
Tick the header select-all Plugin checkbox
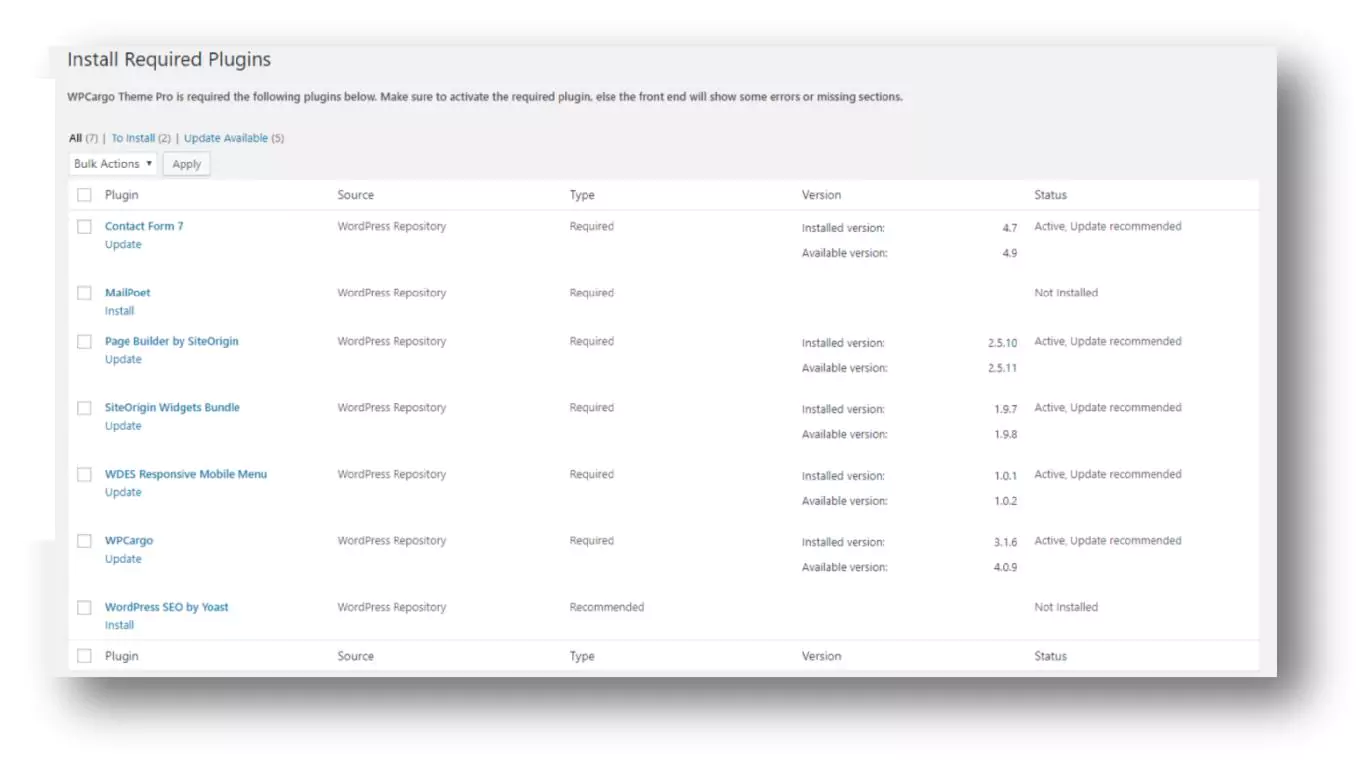click(x=85, y=195)
